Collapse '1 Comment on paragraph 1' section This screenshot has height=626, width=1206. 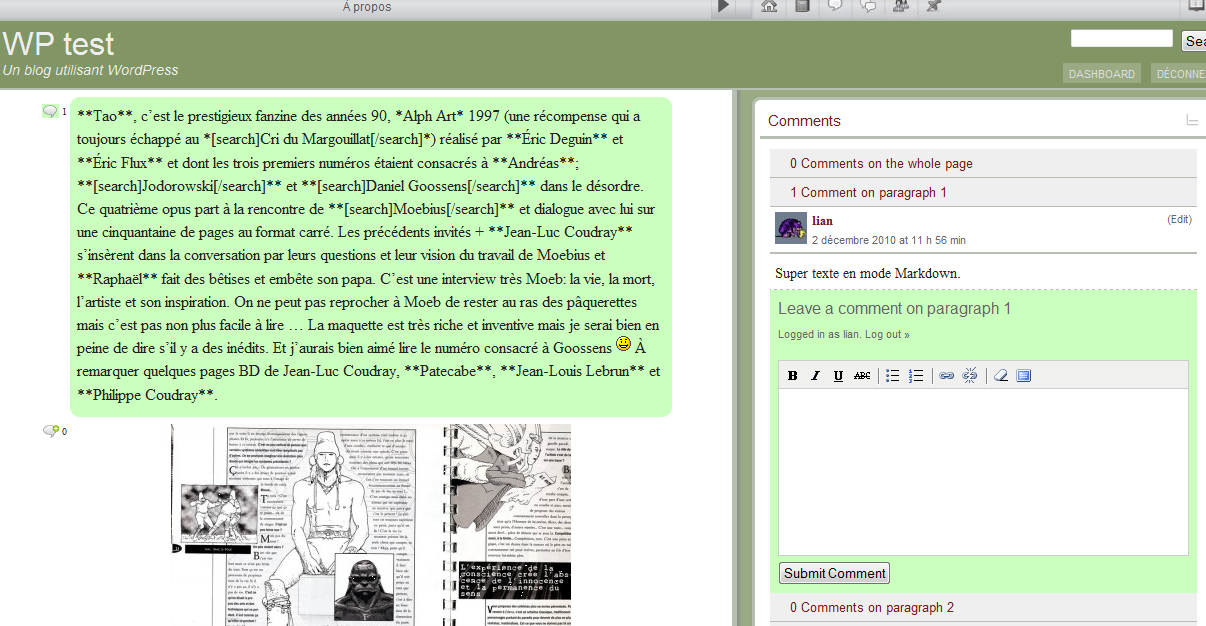(983, 193)
